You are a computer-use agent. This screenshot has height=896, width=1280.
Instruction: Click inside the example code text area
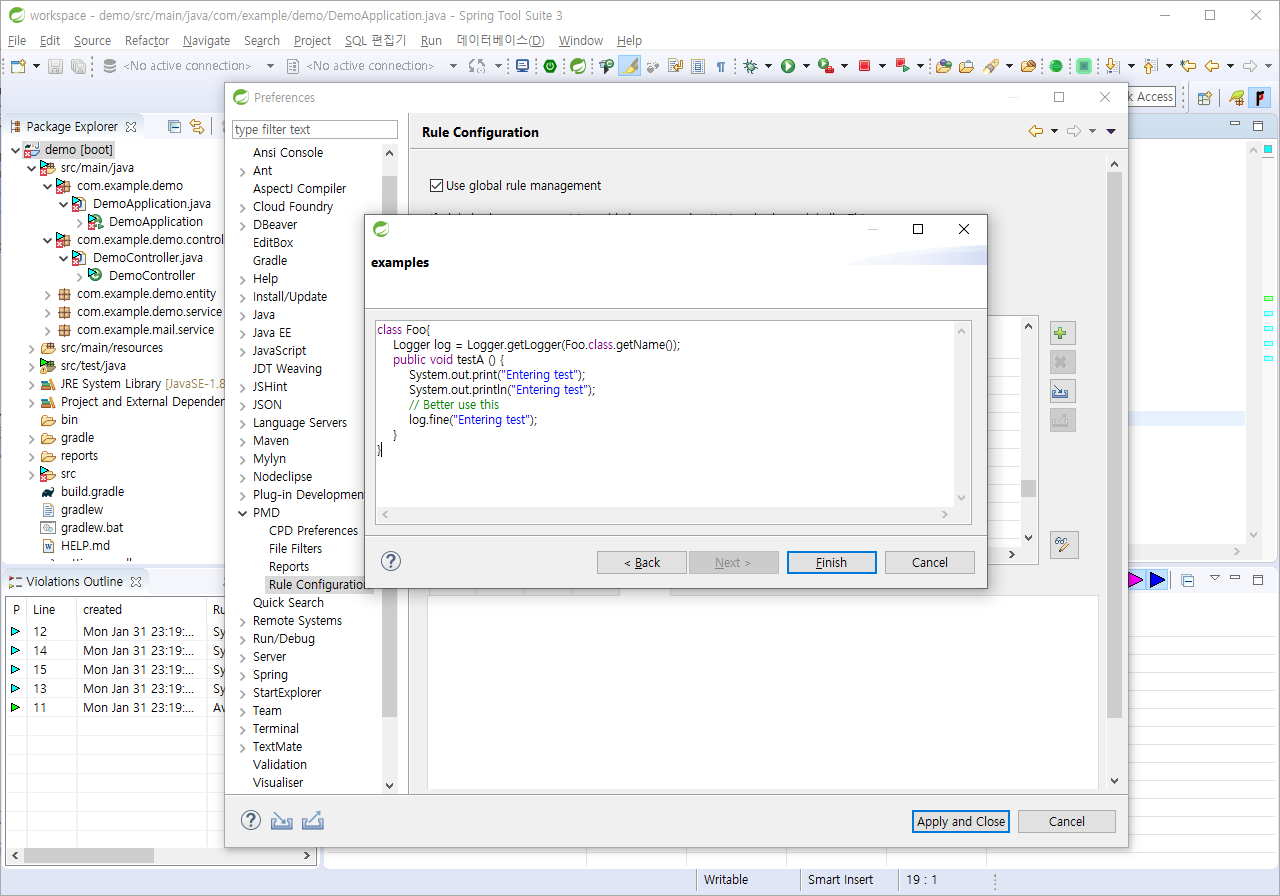(665, 414)
